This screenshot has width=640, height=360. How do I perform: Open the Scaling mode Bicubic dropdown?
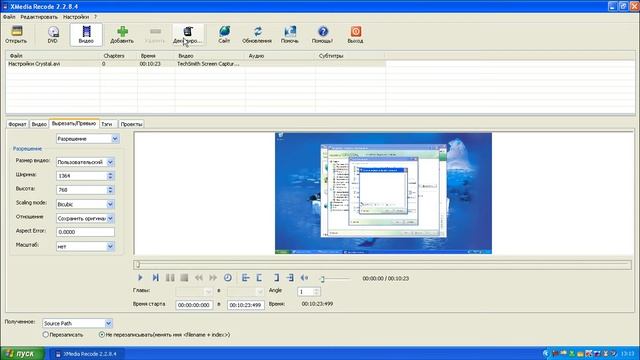(x=110, y=204)
